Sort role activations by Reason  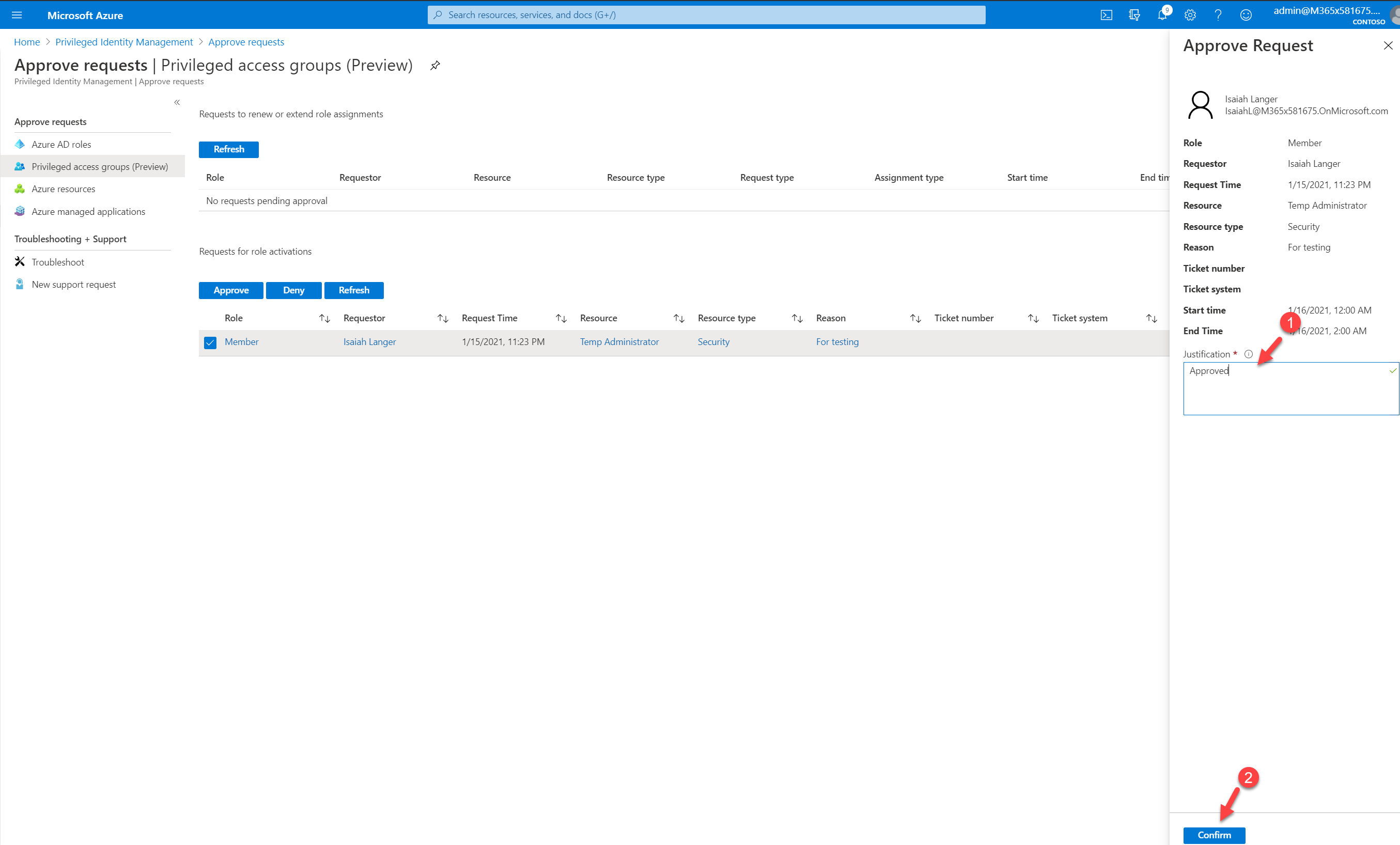[x=915, y=318]
